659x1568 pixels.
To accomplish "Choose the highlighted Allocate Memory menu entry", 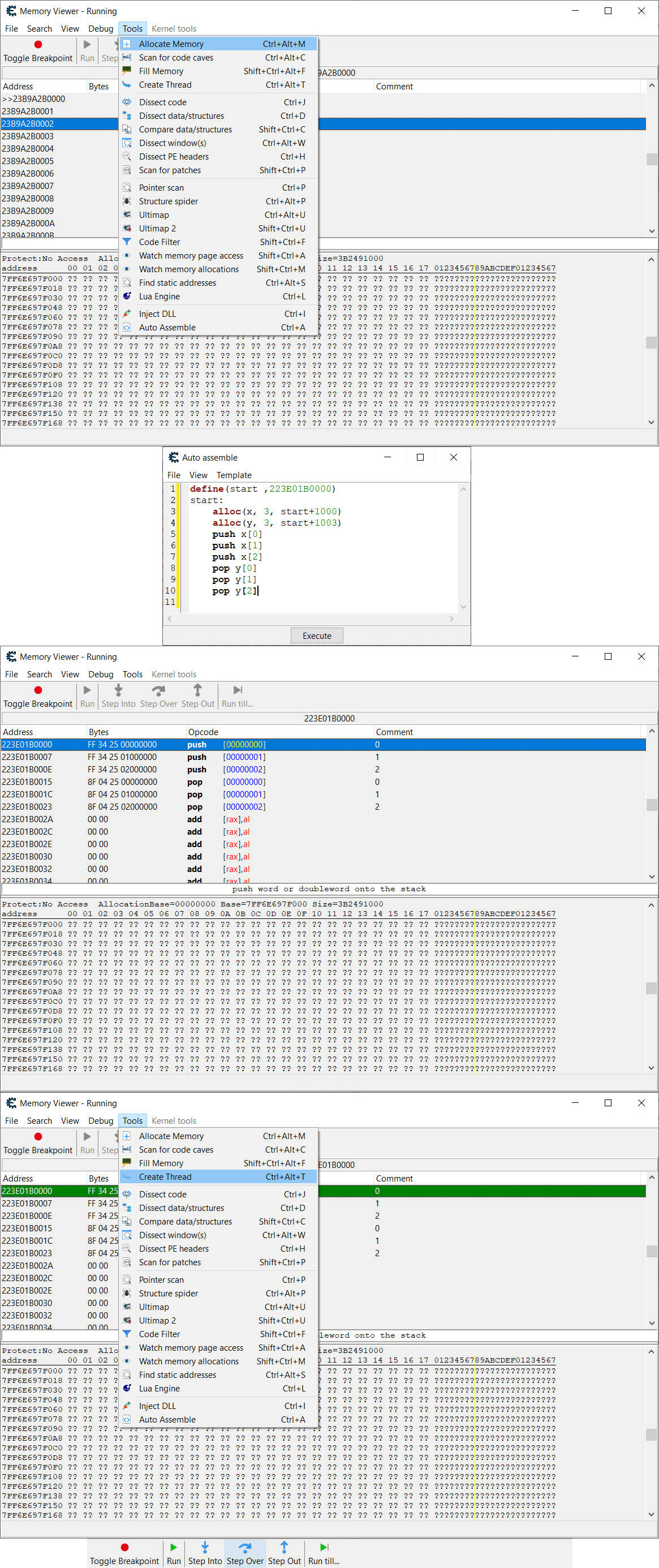I will point(171,44).
